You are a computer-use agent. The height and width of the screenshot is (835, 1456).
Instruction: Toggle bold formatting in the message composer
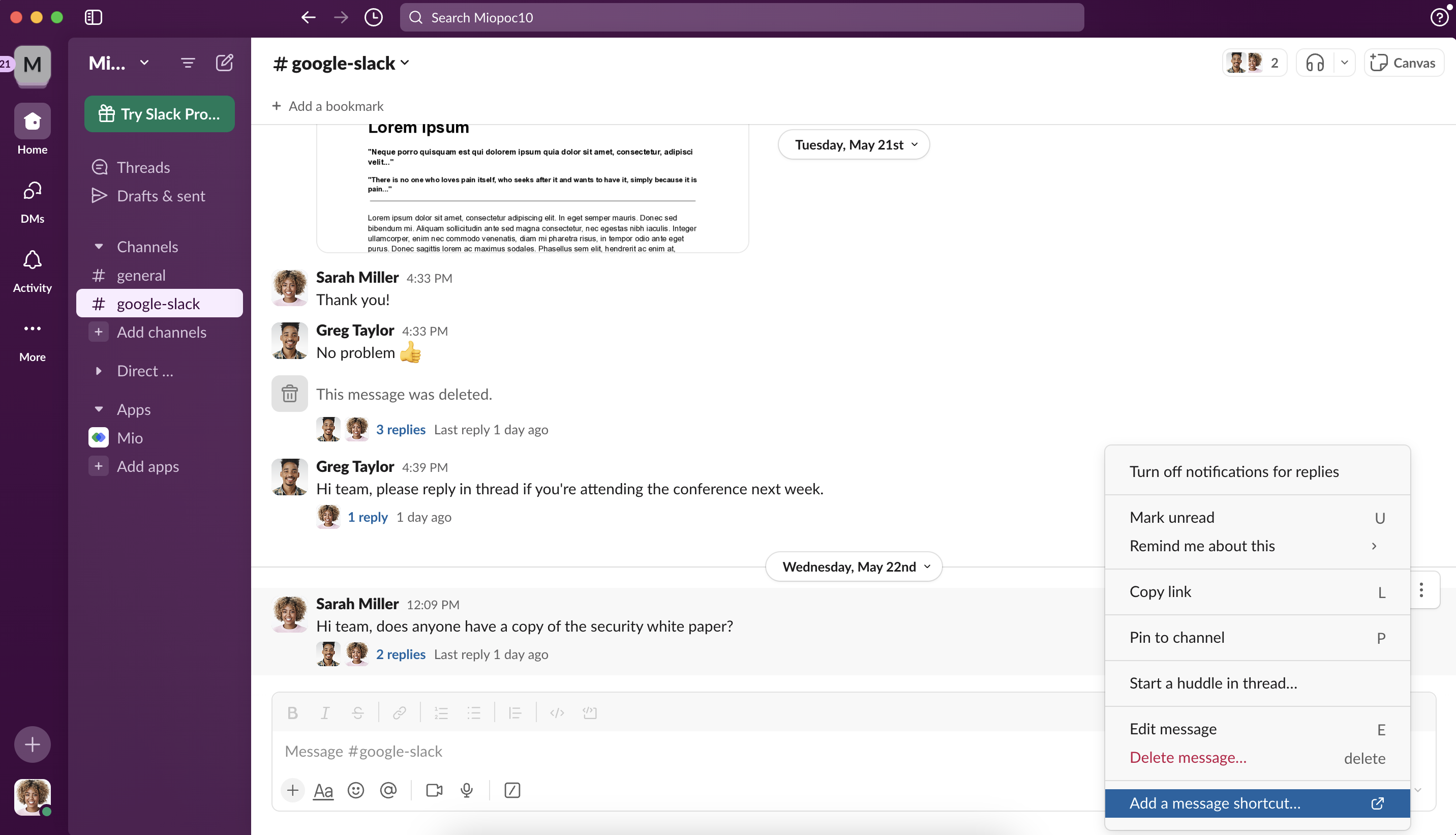pyautogui.click(x=292, y=713)
